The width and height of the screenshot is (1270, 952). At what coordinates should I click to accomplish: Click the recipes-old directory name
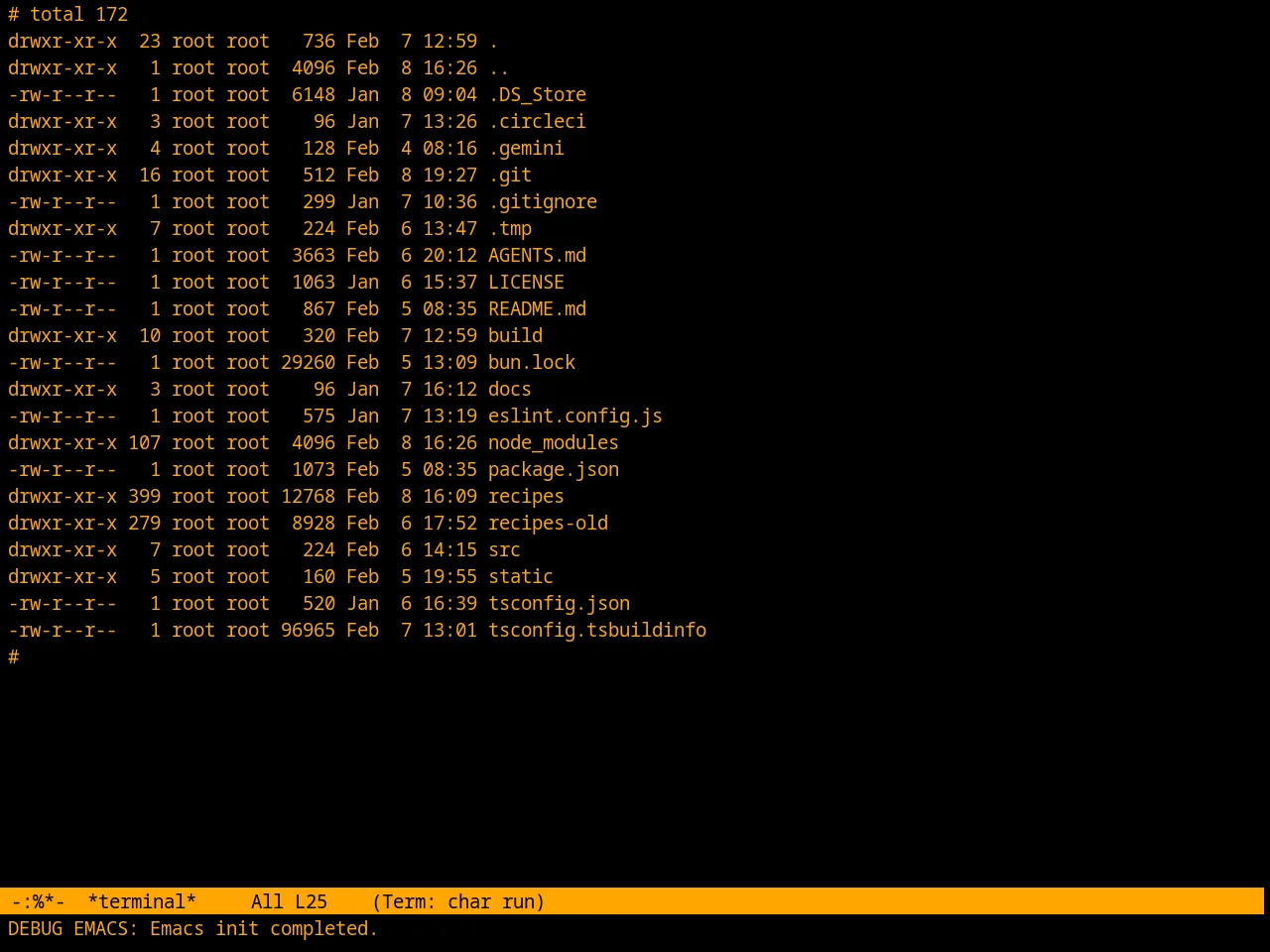(548, 523)
